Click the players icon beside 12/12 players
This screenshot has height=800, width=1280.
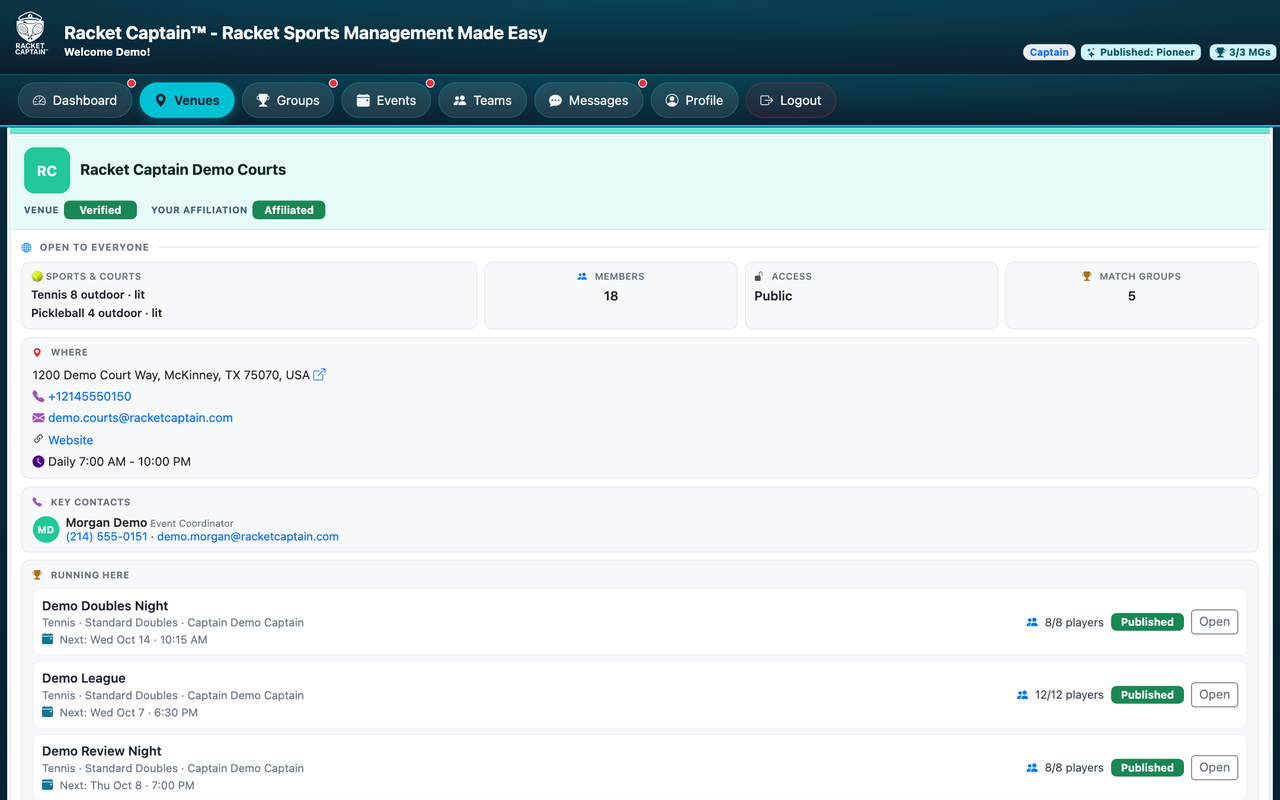(1022, 695)
